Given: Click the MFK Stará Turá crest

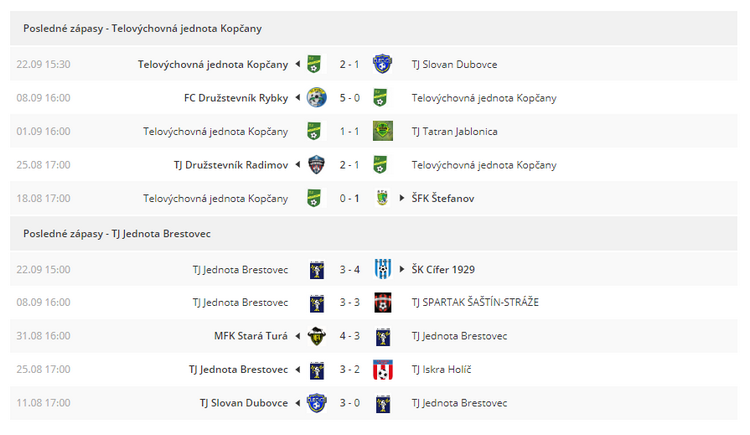Looking at the screenshot, I should click(316, 336).
